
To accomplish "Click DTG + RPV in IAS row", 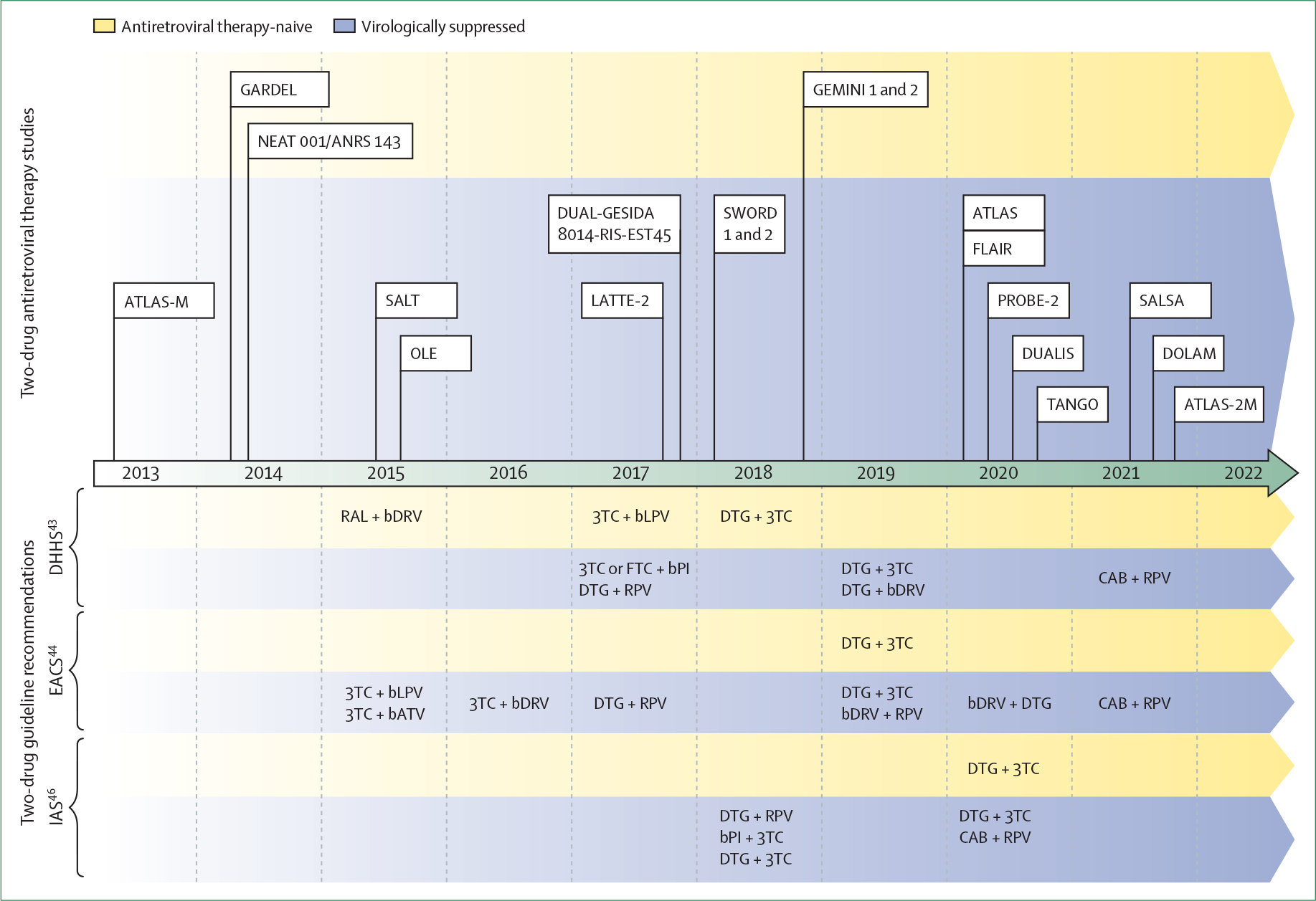I will [x=756, y=816].
